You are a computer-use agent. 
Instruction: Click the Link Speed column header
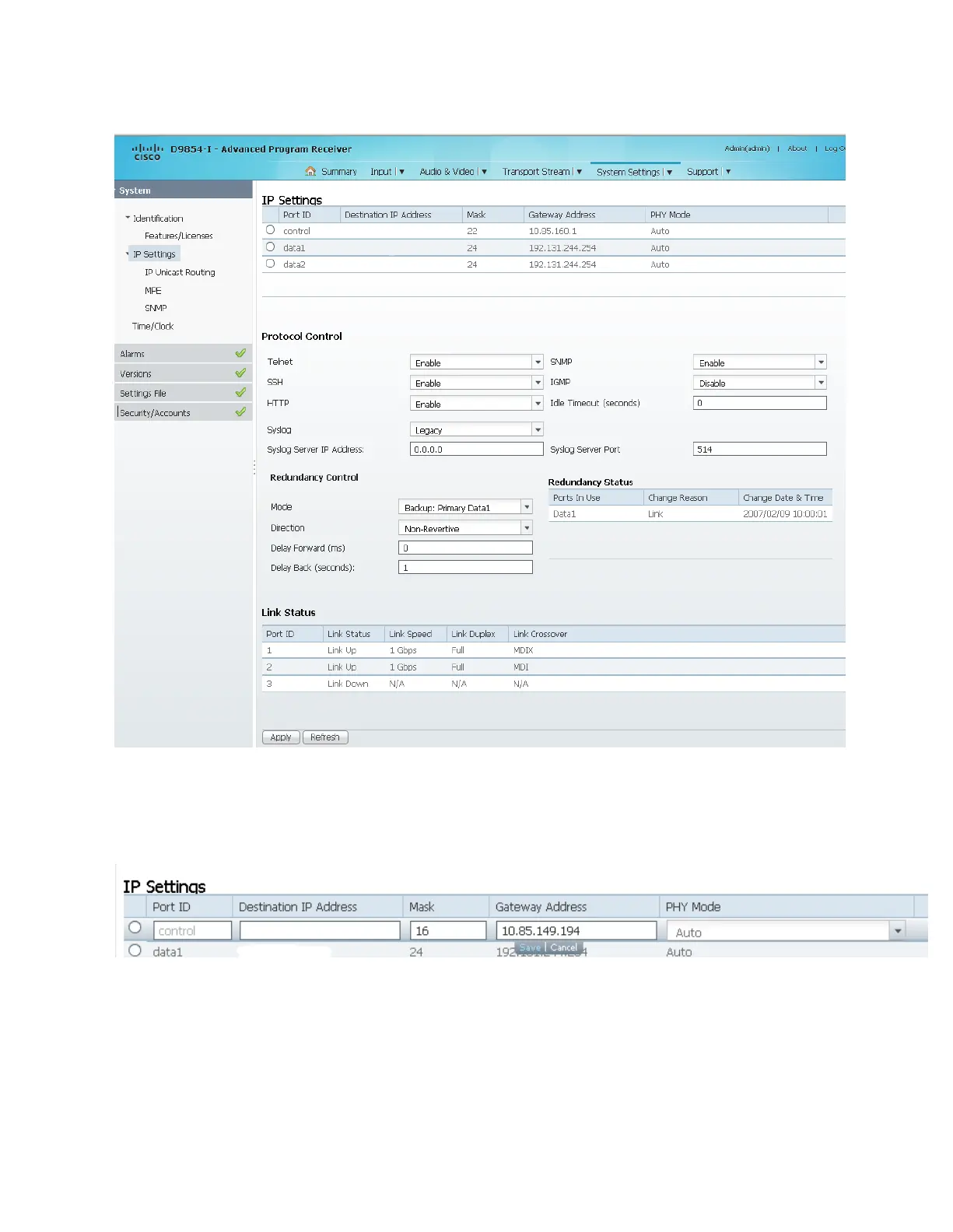(x=415, y=634)
